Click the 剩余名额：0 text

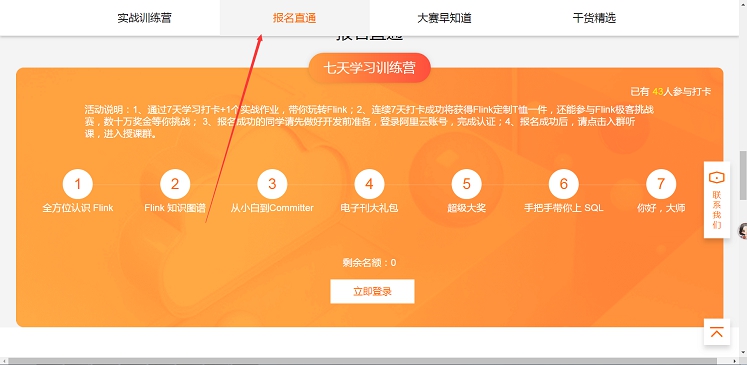tap(369, 263)
